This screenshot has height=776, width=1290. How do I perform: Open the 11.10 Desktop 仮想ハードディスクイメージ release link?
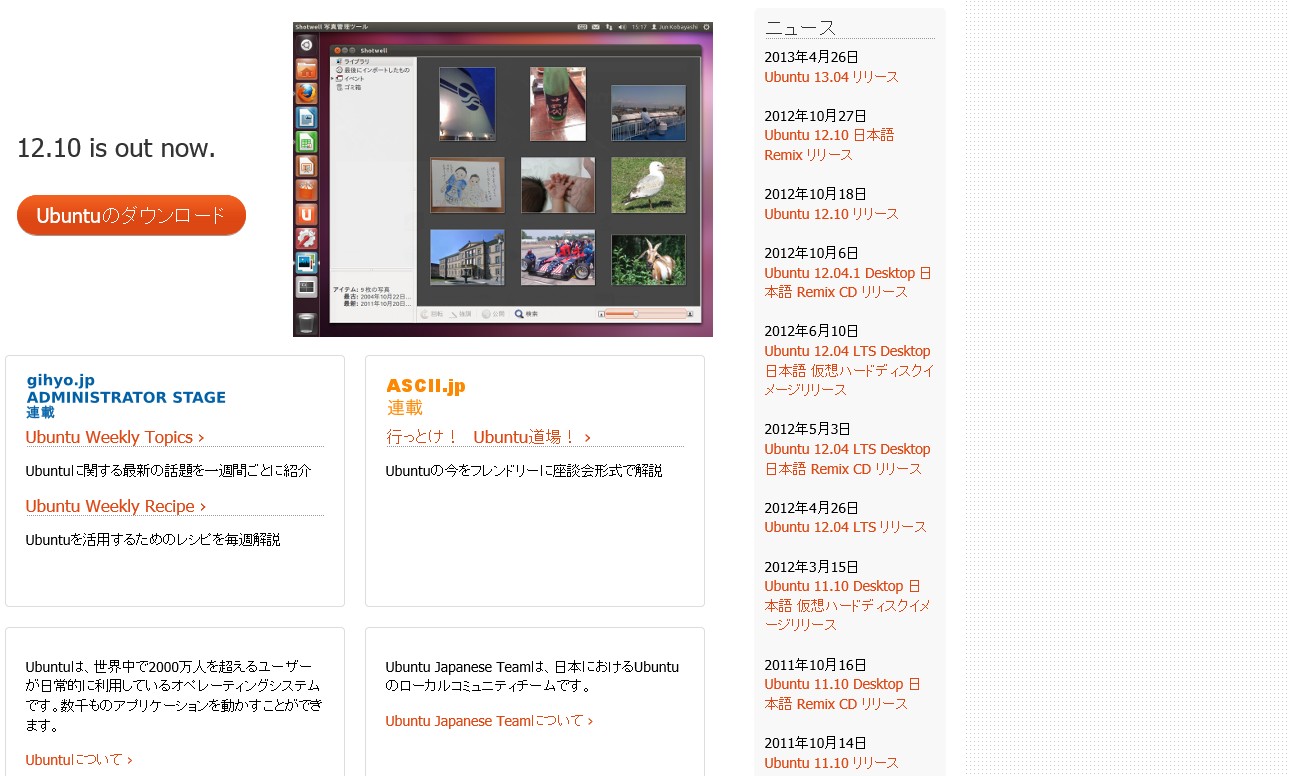[847, 605]
